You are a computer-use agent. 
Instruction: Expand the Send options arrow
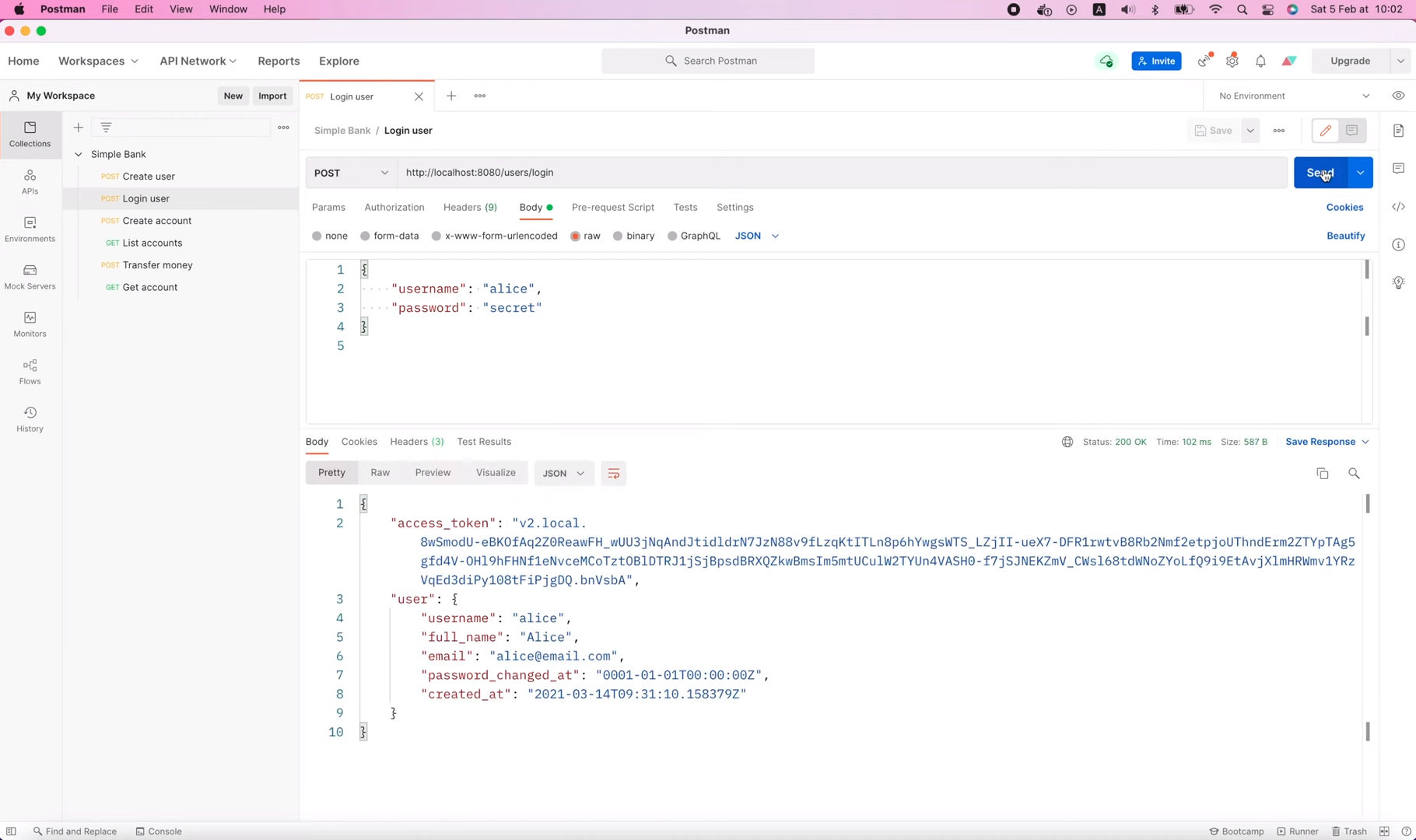(1361, 173)
